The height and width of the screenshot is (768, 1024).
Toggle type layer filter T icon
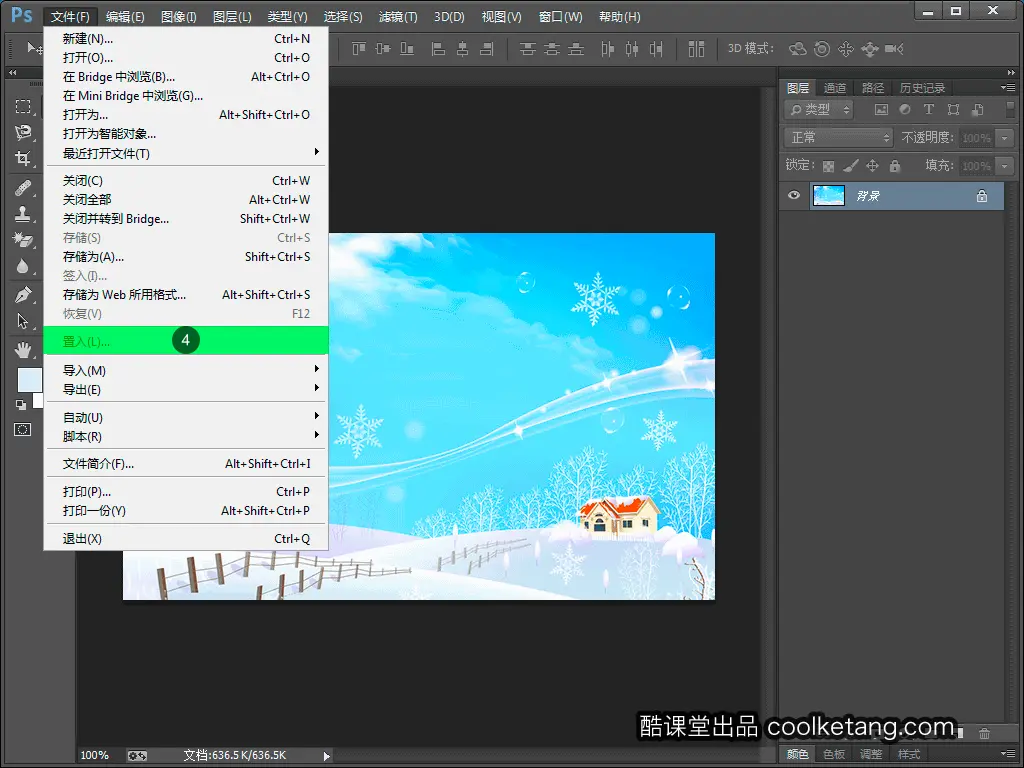(x=929, y=110)
